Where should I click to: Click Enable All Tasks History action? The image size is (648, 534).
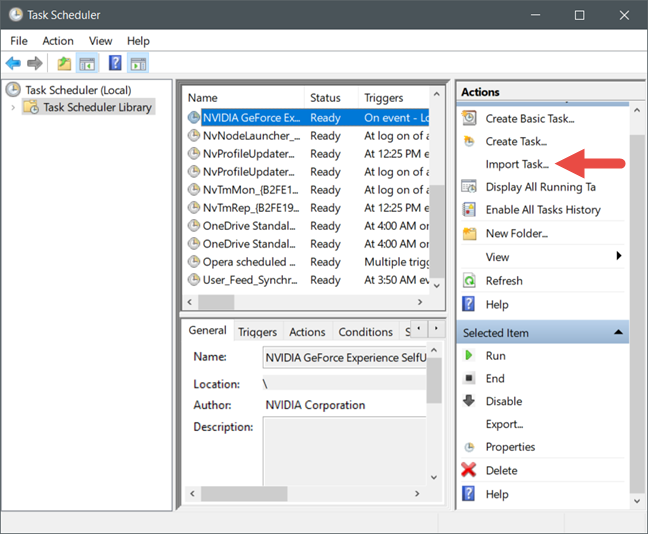click(x=543, y=210)
